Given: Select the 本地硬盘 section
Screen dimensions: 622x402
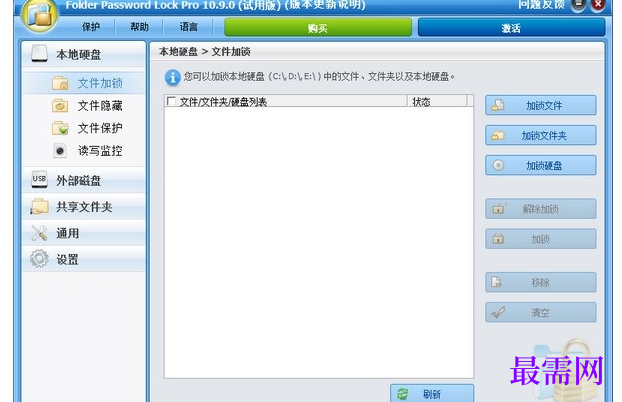Looking at the screenshot, I should click(84, 54).
